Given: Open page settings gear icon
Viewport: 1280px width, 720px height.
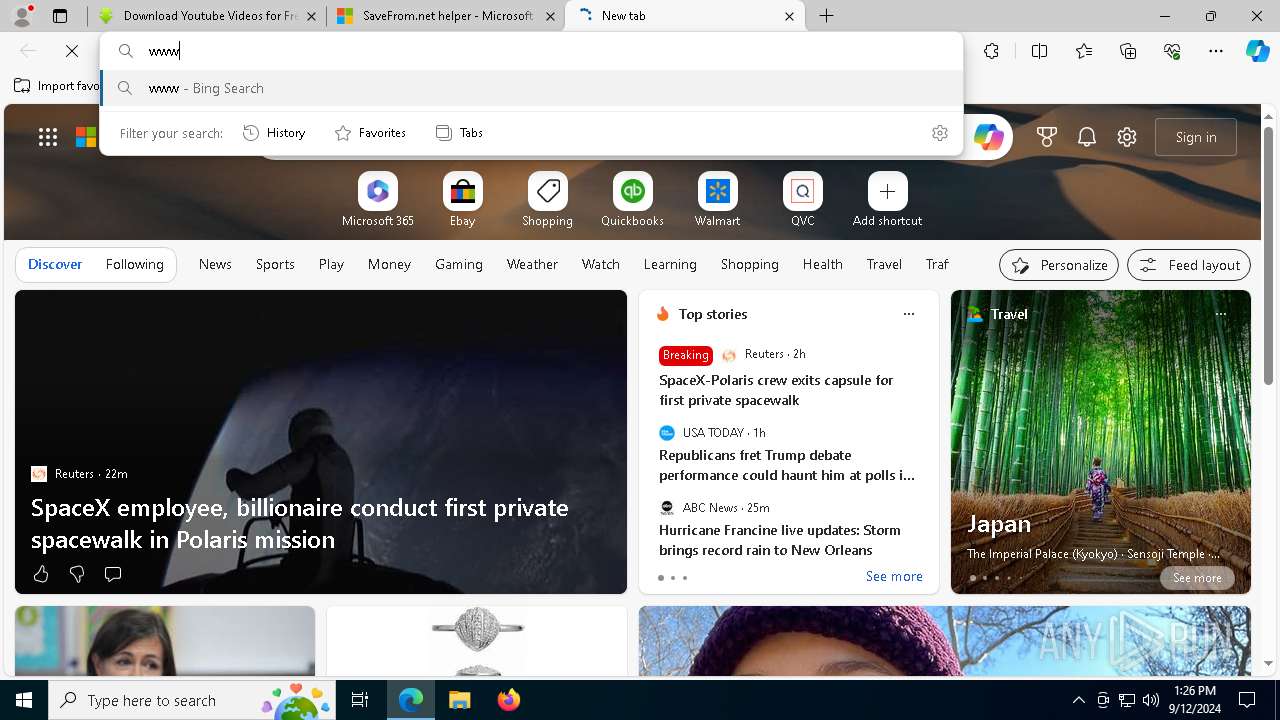Looking at the screenshot, I should point(1127,137).
